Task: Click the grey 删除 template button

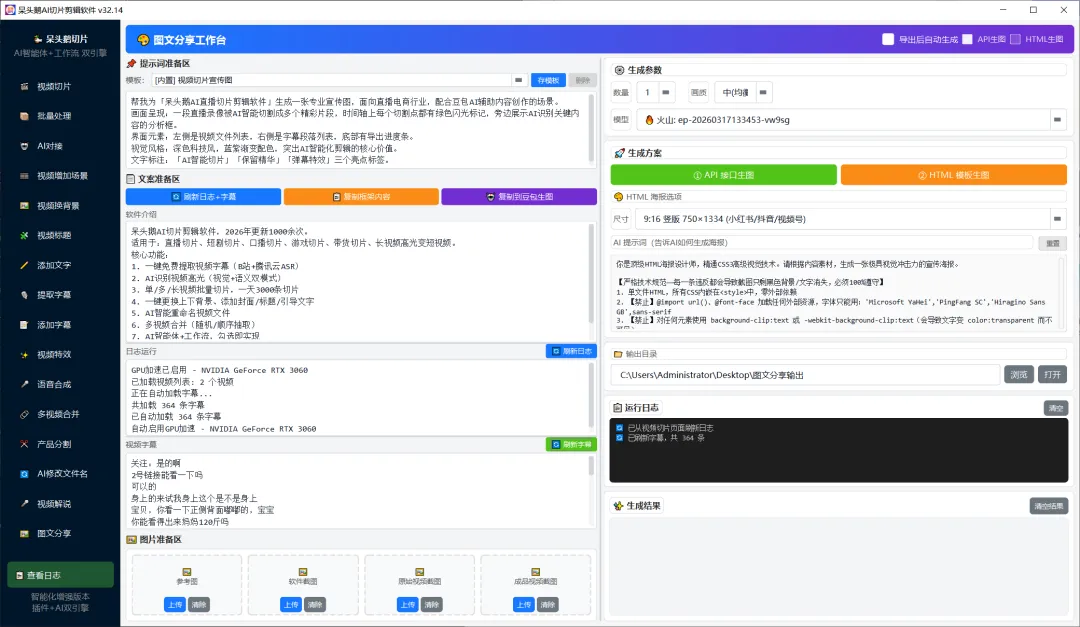Action: point(583,80)
